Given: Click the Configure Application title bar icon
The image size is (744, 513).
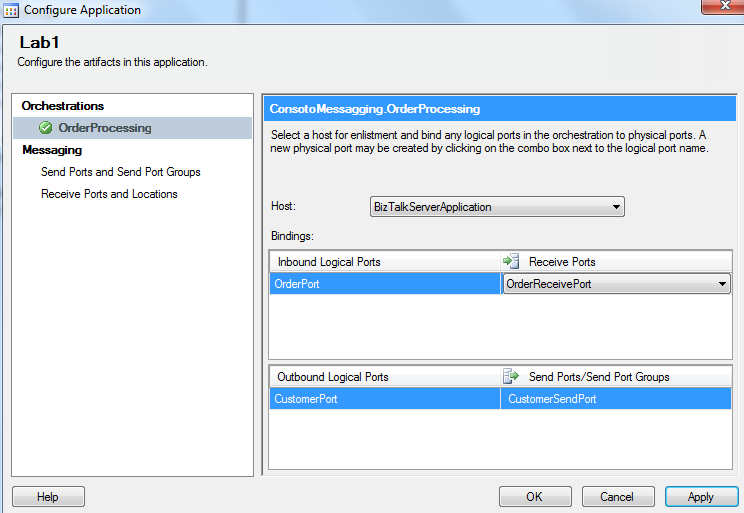Looking at the screenshot, I should (12, 10).
